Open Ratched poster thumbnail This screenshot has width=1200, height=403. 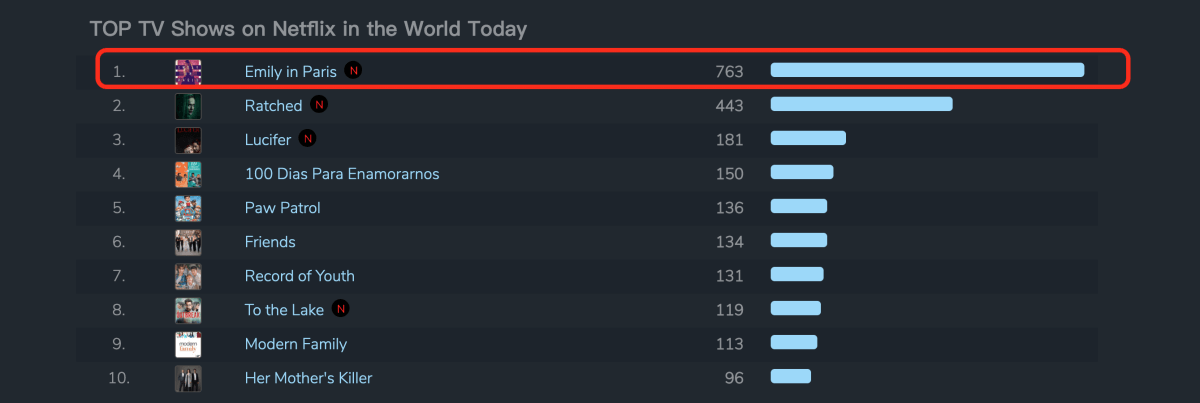(x=188, y=105)
